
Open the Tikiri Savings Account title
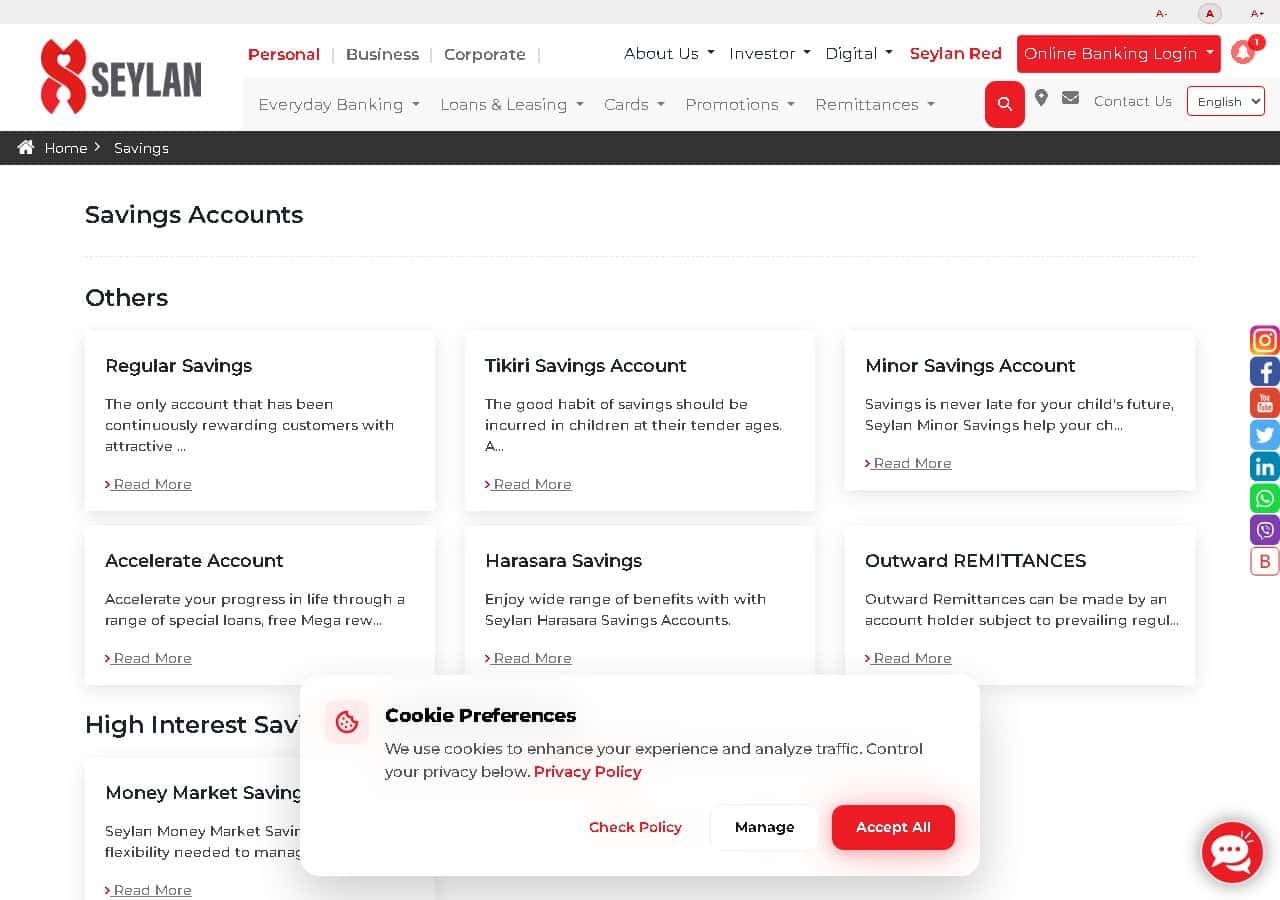586,366
